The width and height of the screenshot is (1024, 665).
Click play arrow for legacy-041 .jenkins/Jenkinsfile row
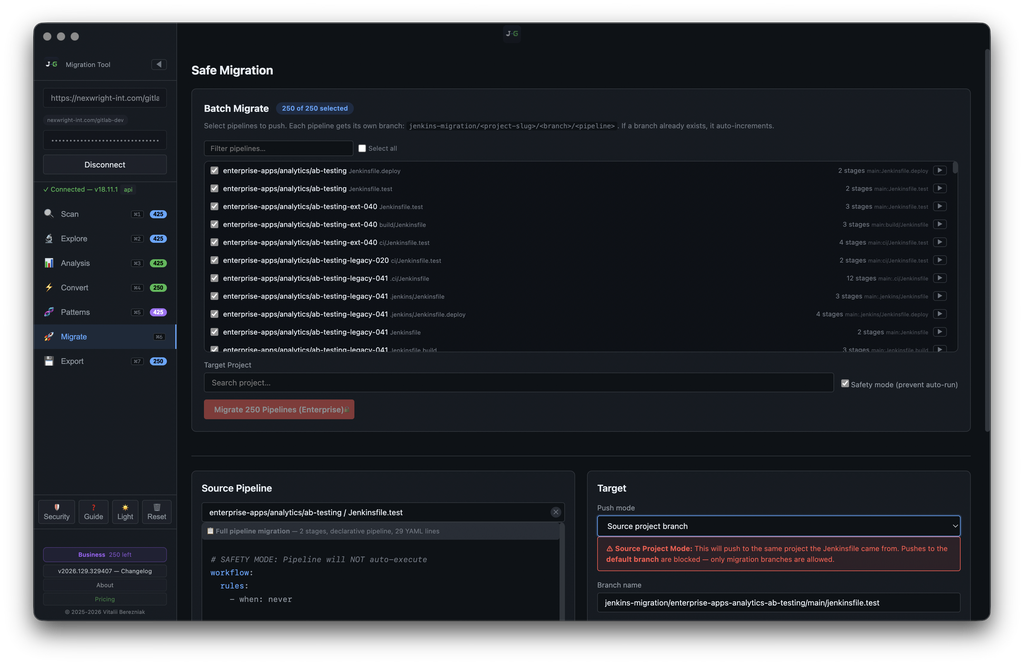tap(940, 296)
